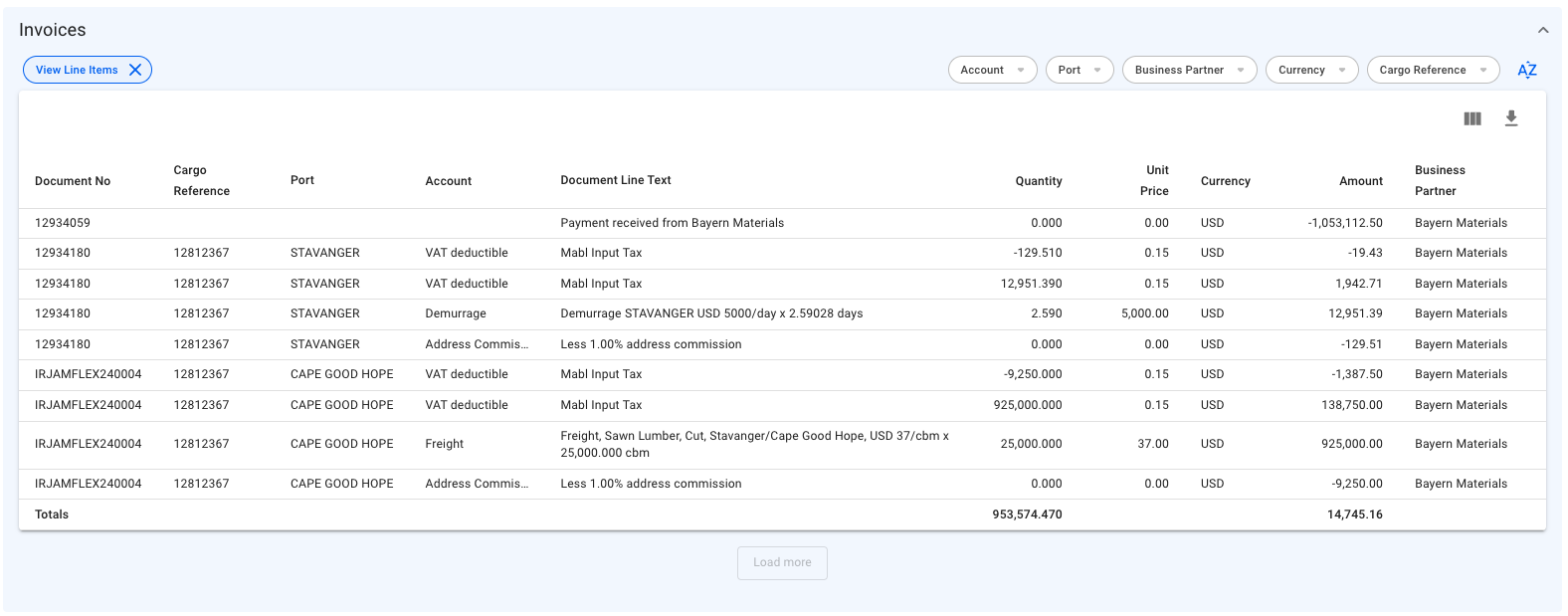
Task: Remove the View Line Items filter
Action: pos(135,70)
